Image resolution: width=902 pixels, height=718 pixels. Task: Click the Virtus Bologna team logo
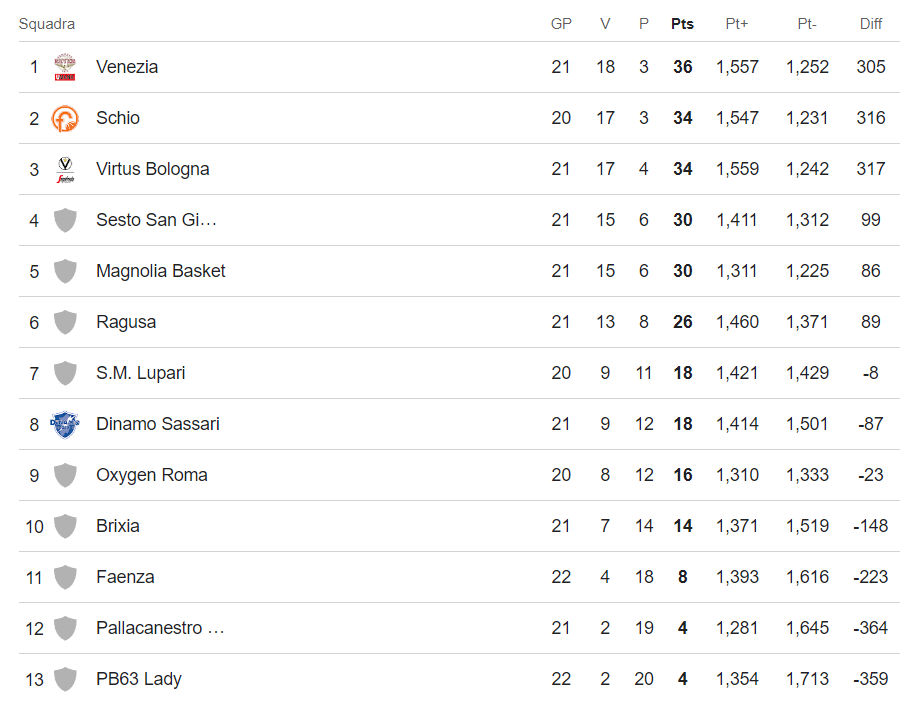tap(66, 170)
